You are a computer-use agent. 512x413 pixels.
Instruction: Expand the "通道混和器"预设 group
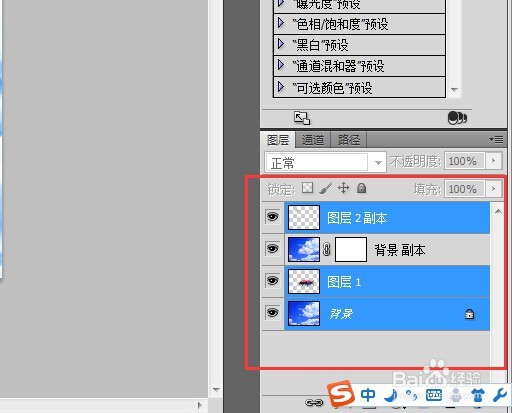[x=281, y=65]
